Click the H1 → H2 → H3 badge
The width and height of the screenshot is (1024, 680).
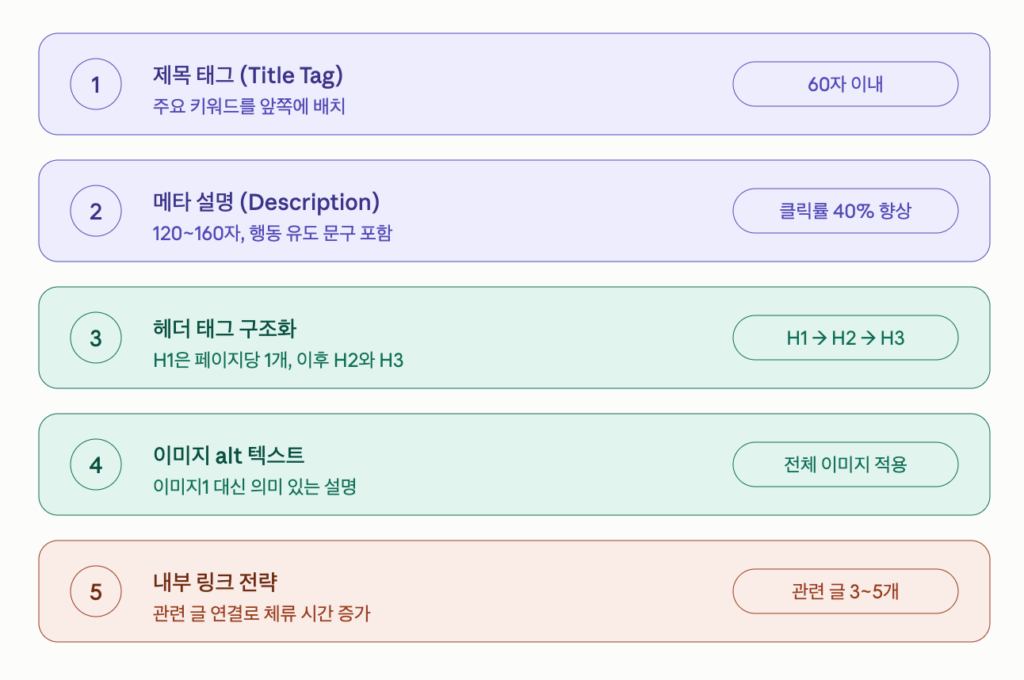pyautogui.click(x=846, y=338)
